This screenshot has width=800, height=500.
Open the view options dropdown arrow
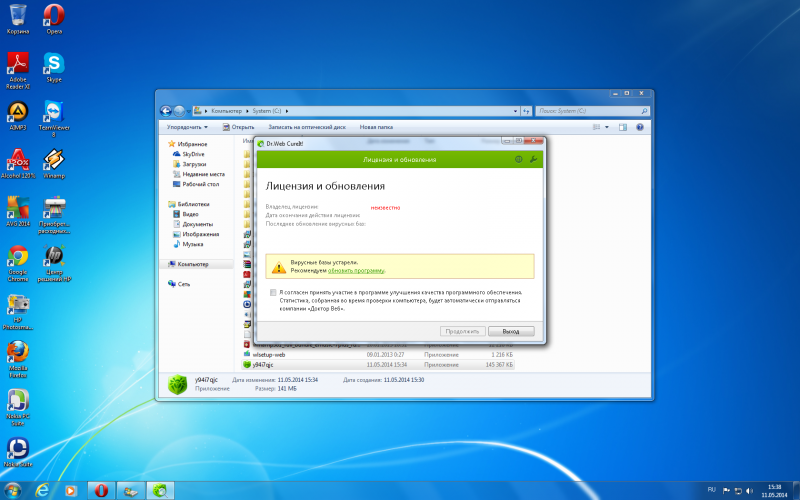tap(607, 127)
